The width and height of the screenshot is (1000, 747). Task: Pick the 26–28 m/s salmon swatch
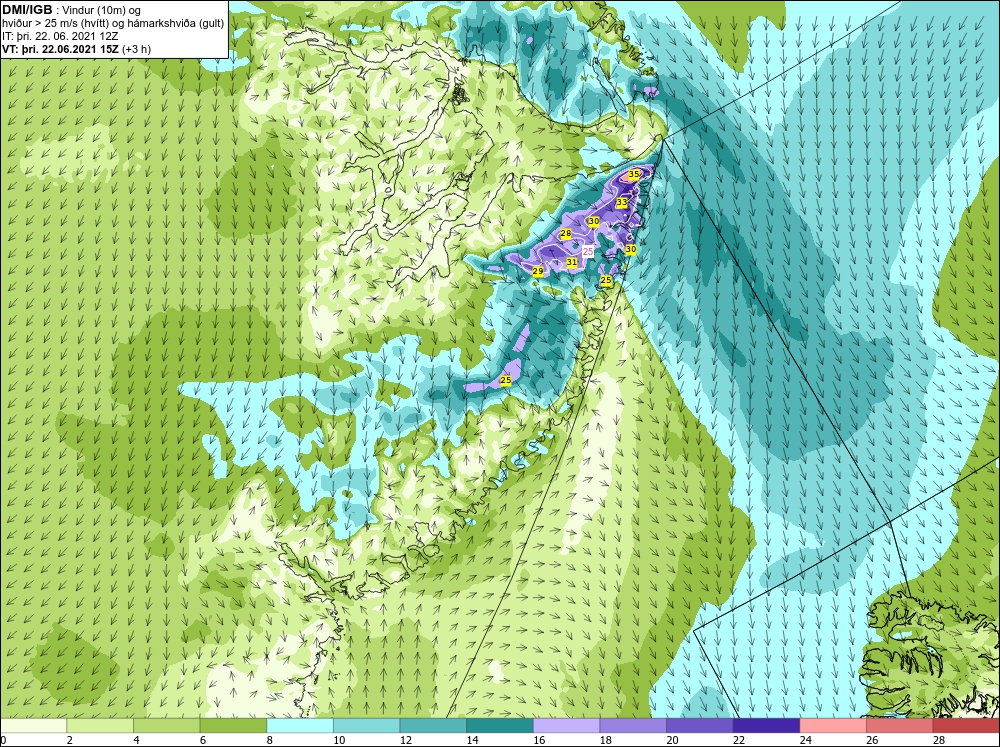[900, 725]
